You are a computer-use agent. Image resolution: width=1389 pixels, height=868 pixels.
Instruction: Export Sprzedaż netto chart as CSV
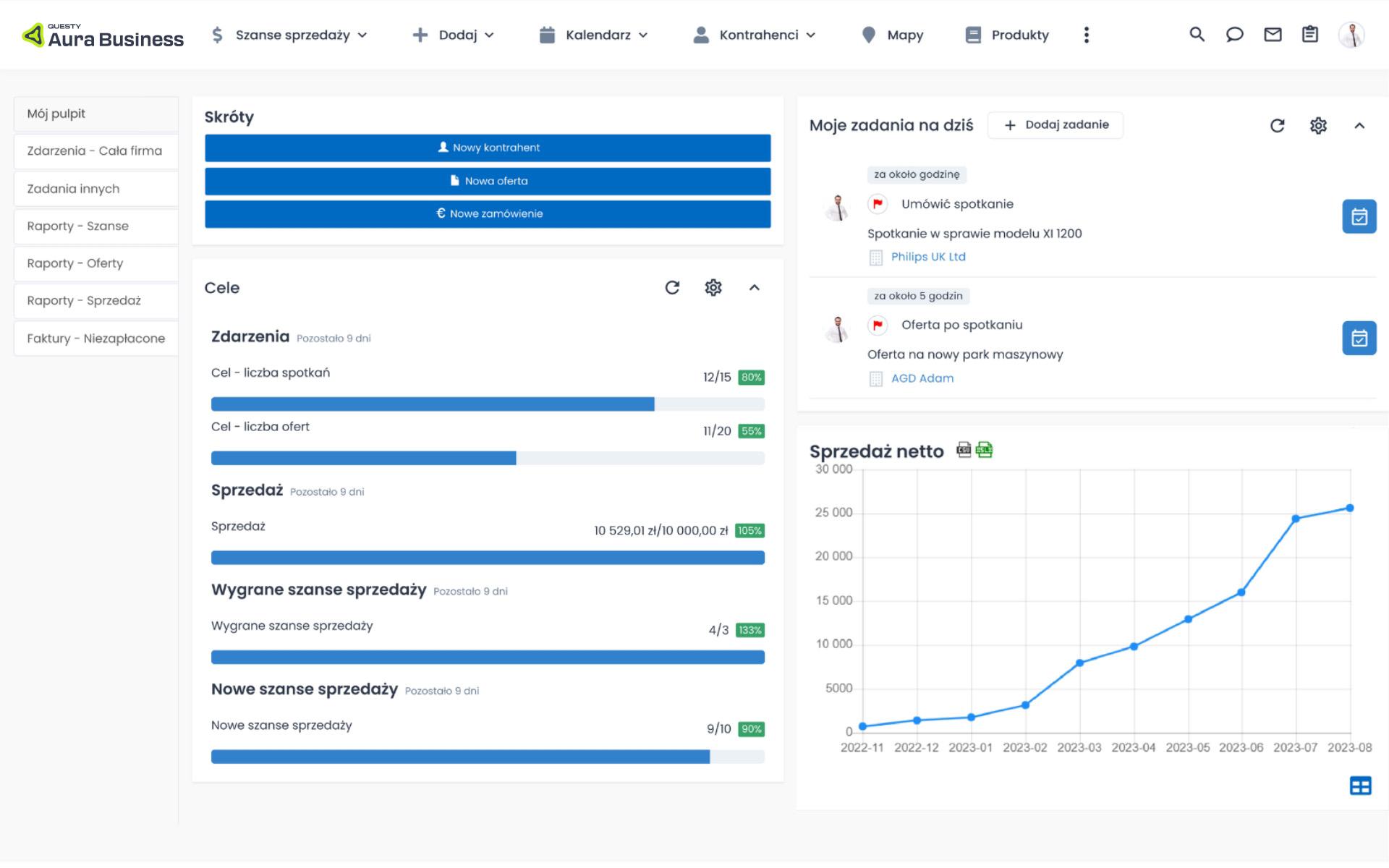[x=964, y=450]
